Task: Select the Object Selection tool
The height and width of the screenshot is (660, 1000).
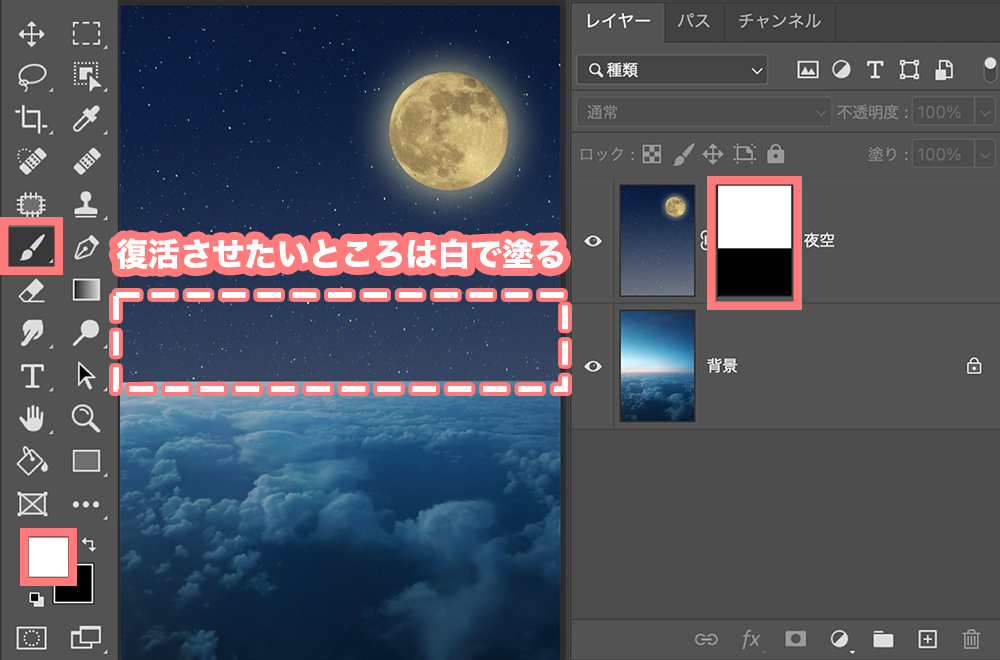Action: (86, 77)
